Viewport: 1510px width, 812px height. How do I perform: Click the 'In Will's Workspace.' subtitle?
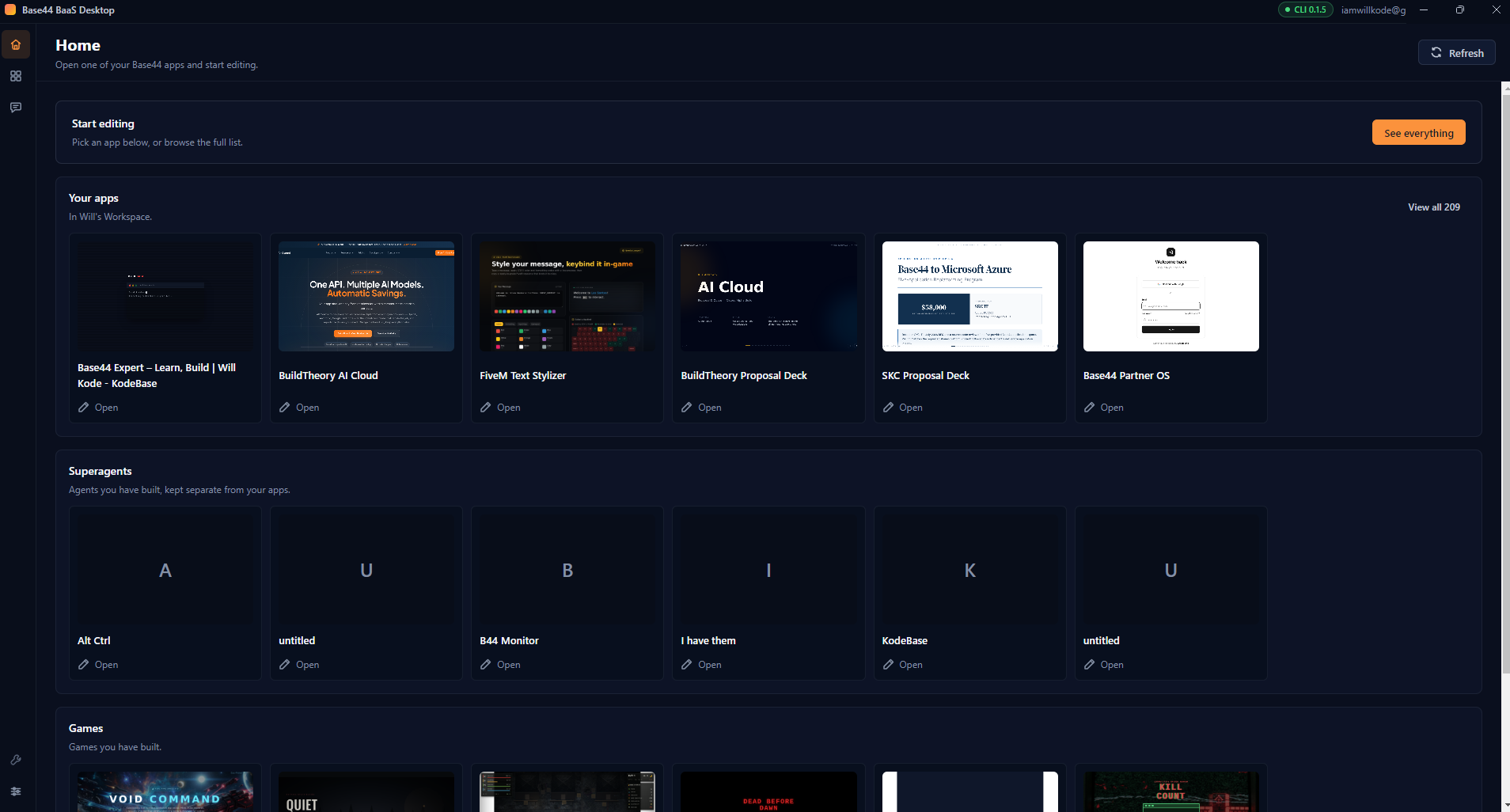(110, 217)
